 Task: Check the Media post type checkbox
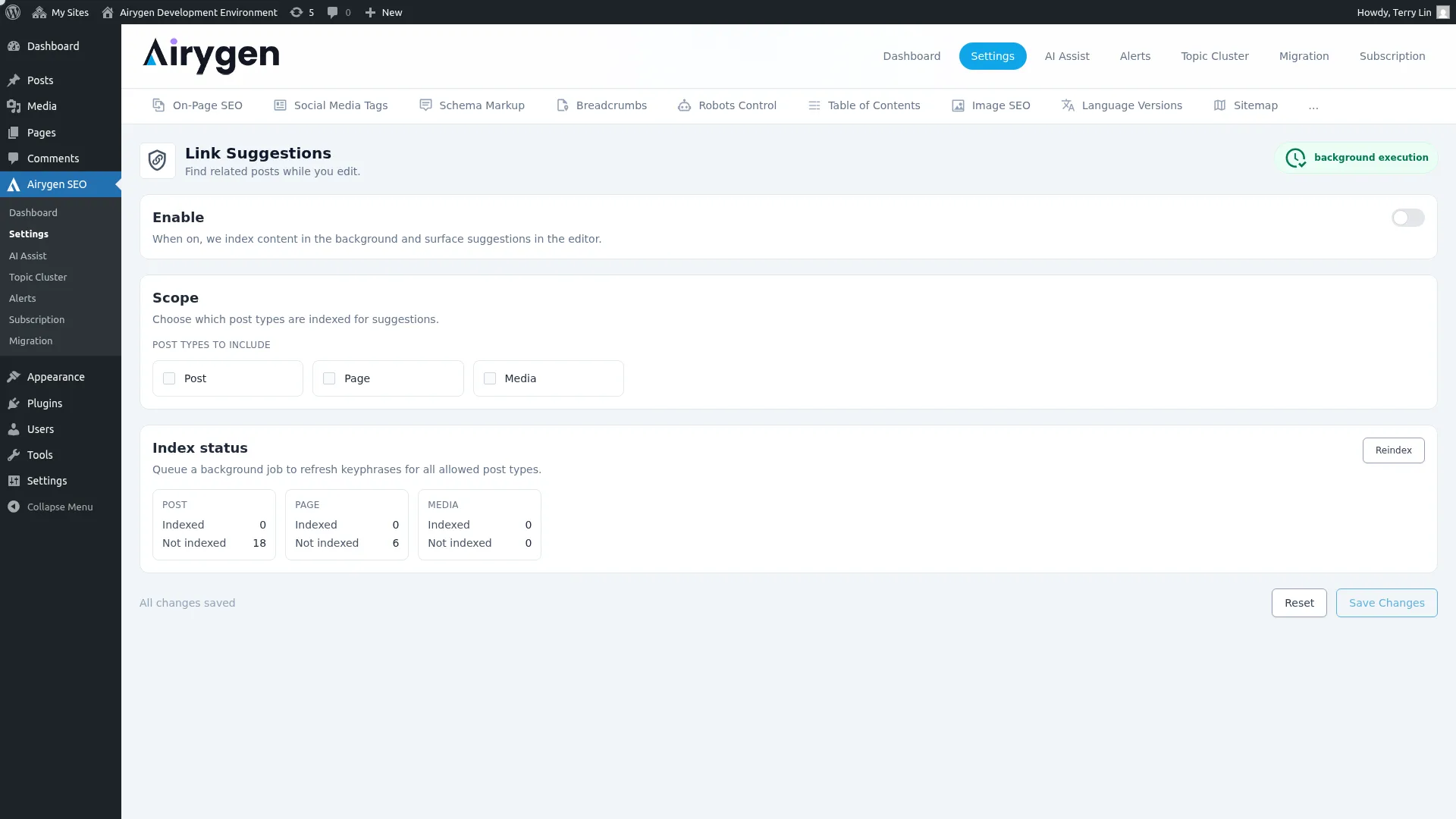(490, 378)
